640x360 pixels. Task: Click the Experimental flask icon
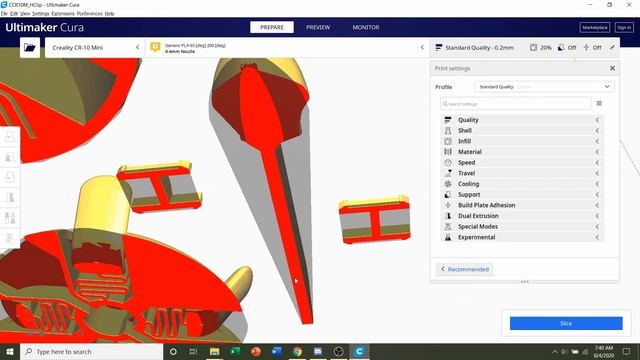tap(448, 237)
